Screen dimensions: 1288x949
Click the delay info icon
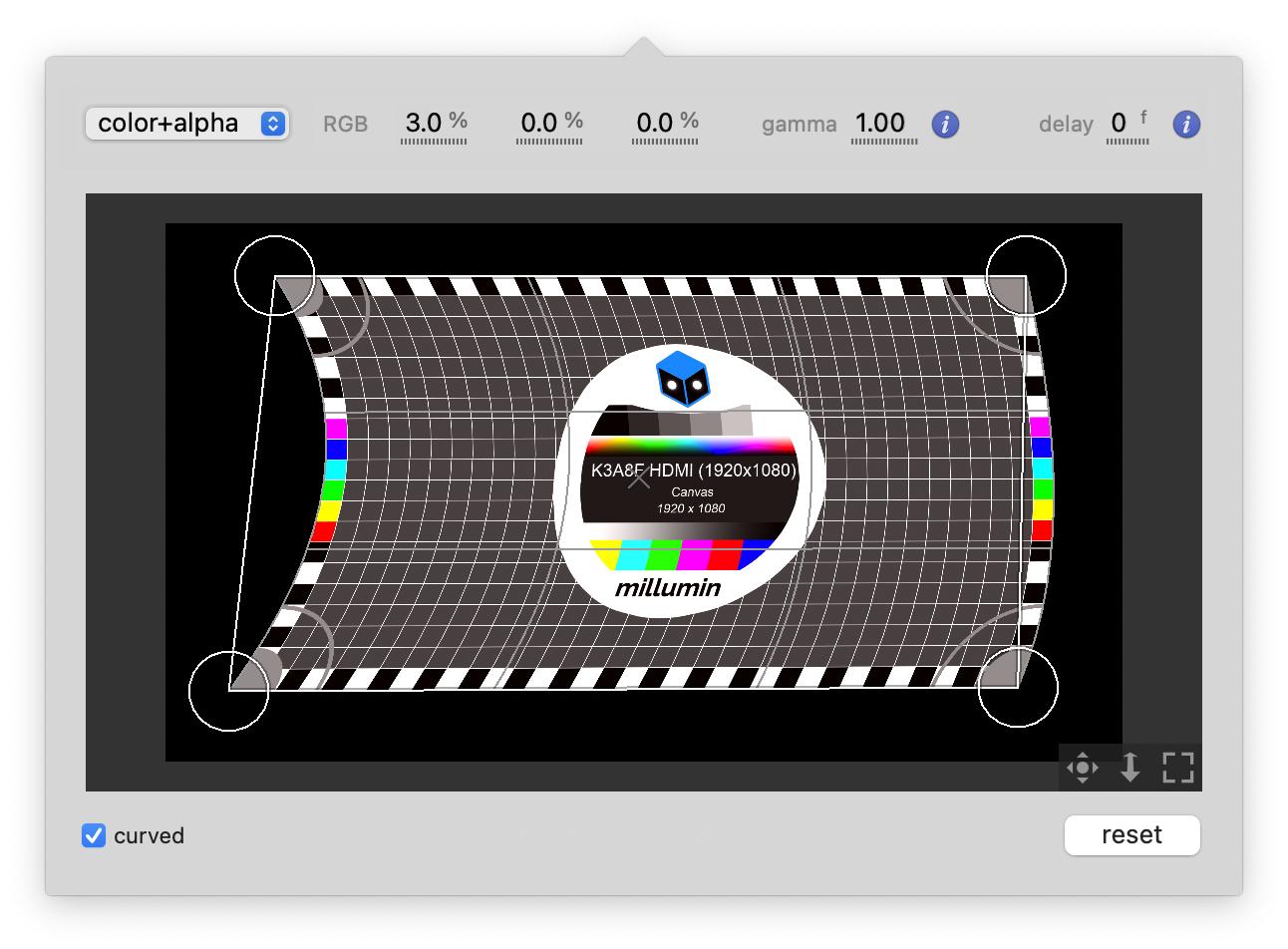pyautogui.click(x=1186, y=125)
